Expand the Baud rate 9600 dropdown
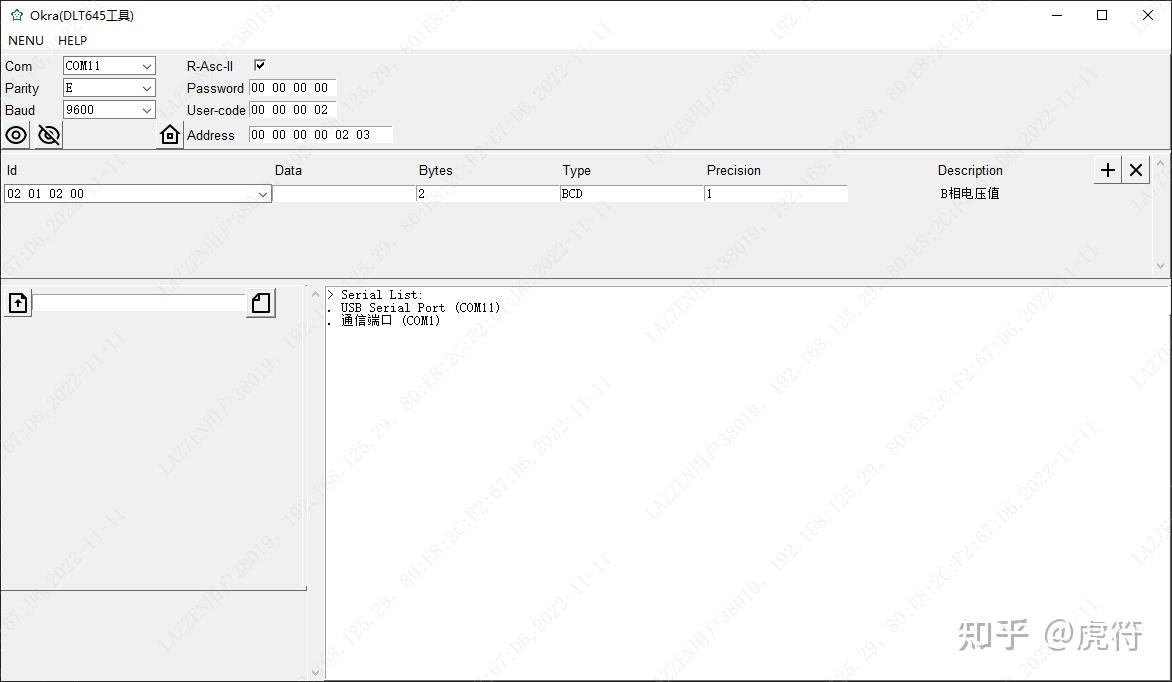The width and height of the screenshot is (1172, 682). point(148,110)
